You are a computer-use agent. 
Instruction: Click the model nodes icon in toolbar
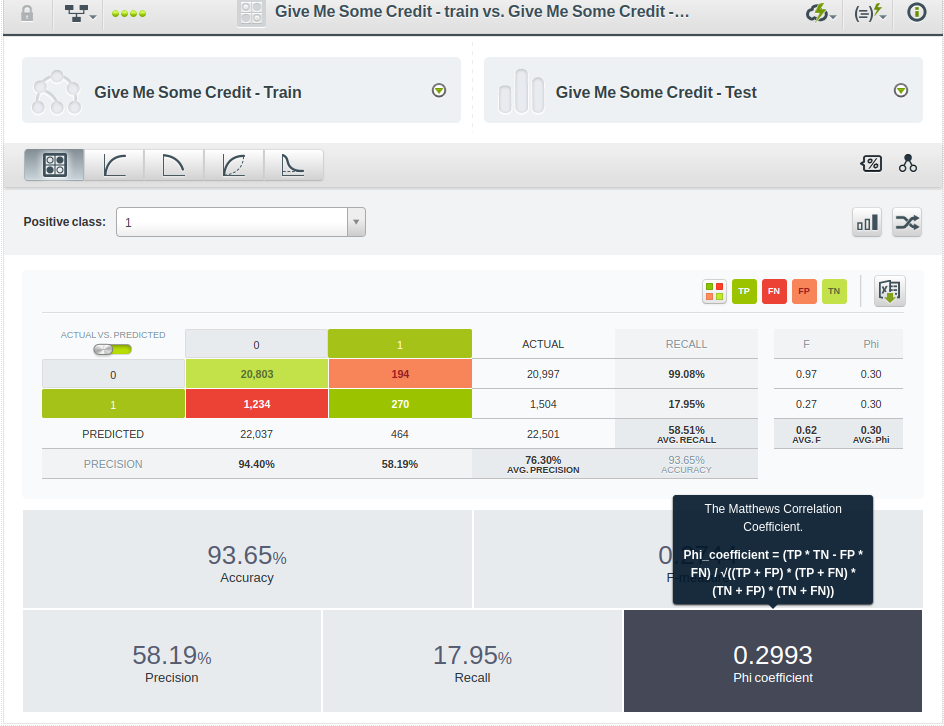pos(907,164)
